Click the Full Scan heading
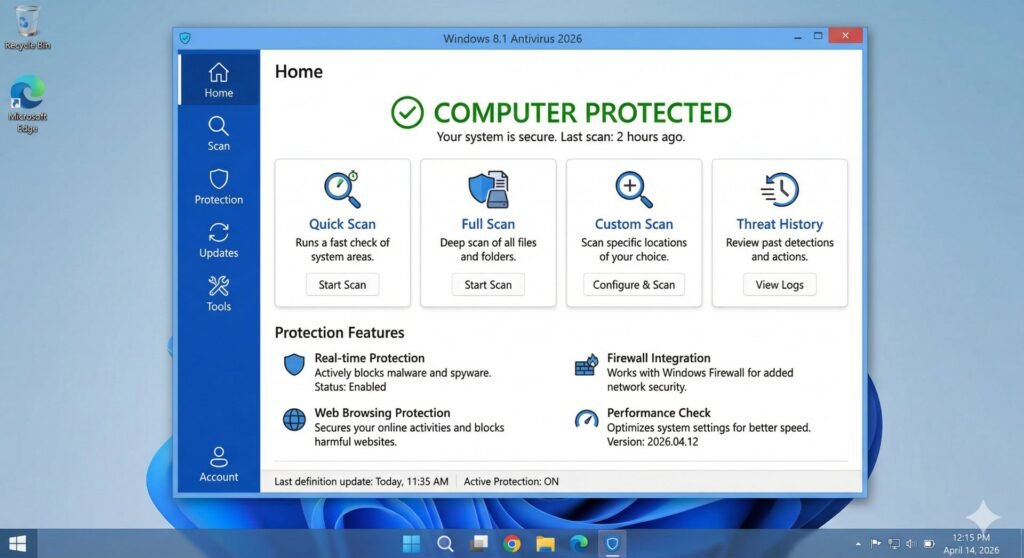 [488, 224]
